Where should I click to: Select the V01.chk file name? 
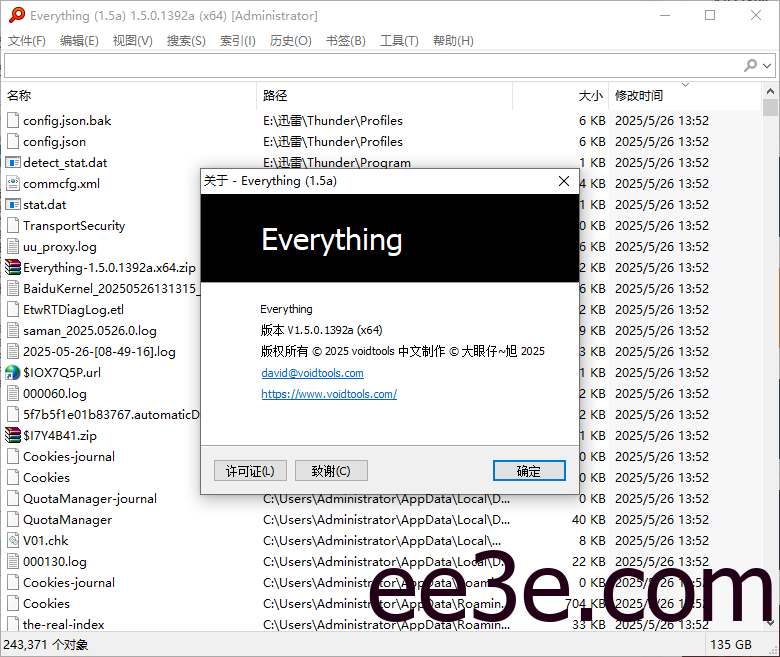point(45,541)
